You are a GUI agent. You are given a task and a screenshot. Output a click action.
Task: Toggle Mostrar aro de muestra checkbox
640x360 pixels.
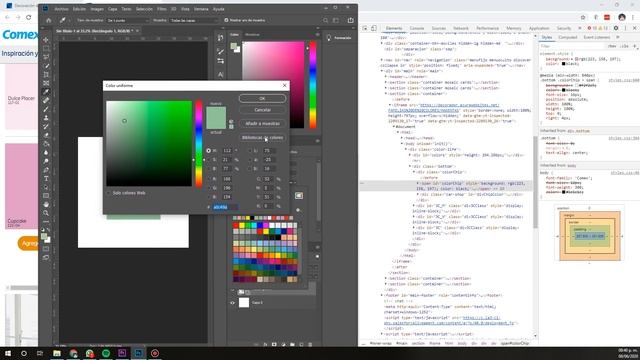[227, 20]
